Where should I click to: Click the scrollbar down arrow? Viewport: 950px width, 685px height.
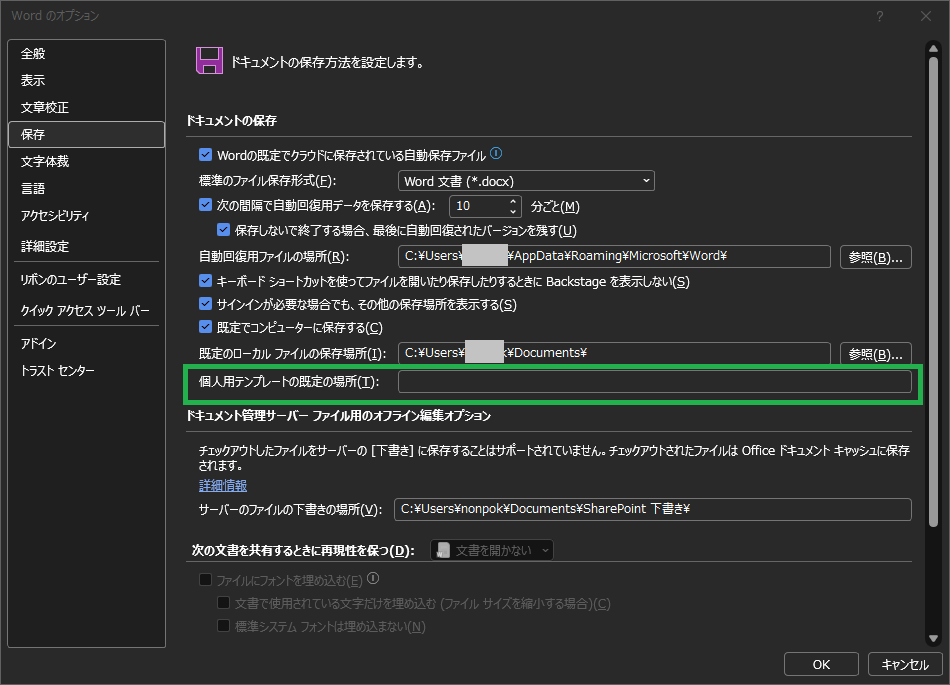[x=933, y=638]
